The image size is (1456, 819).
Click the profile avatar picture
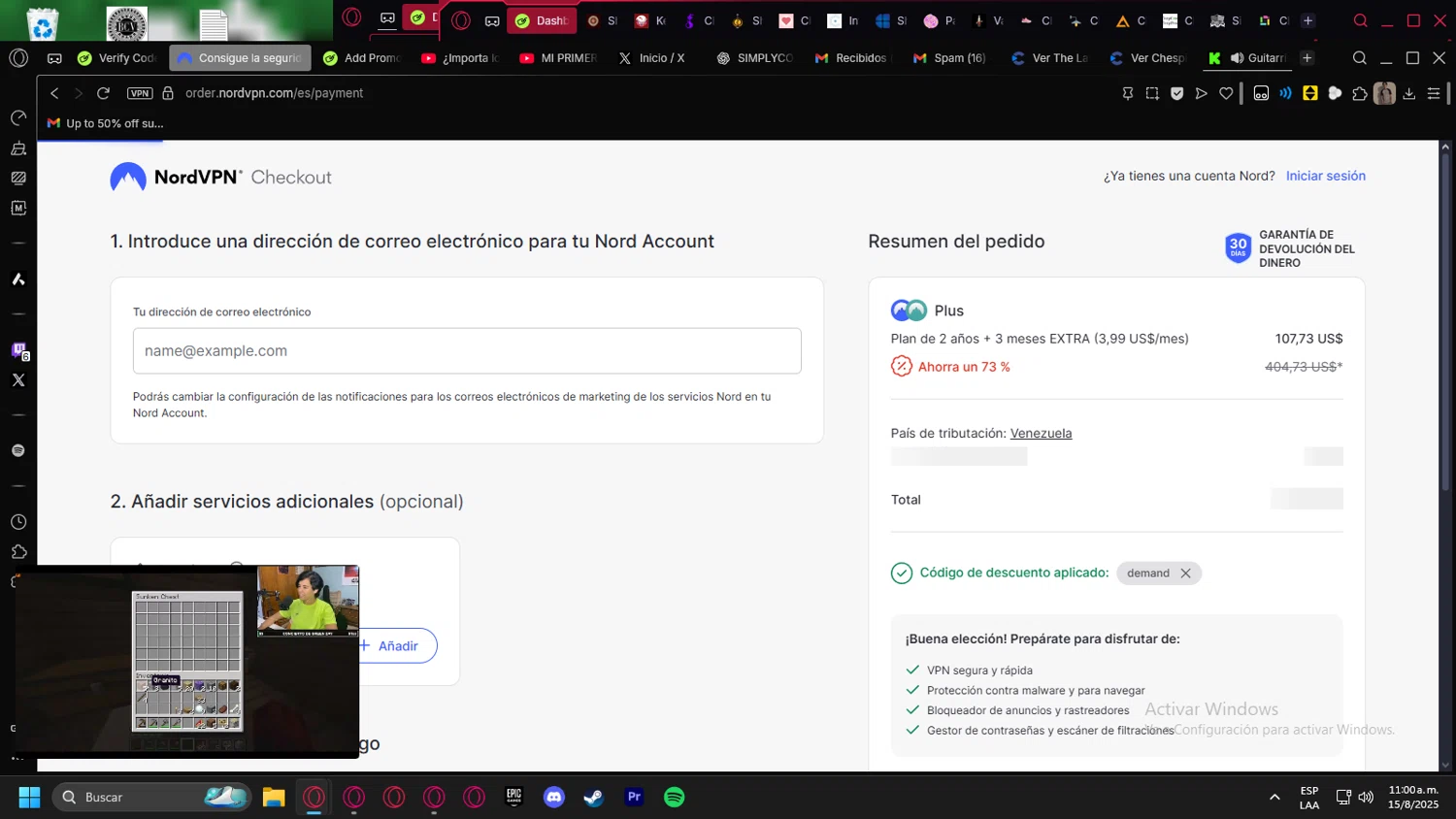tap(1385, 93)
